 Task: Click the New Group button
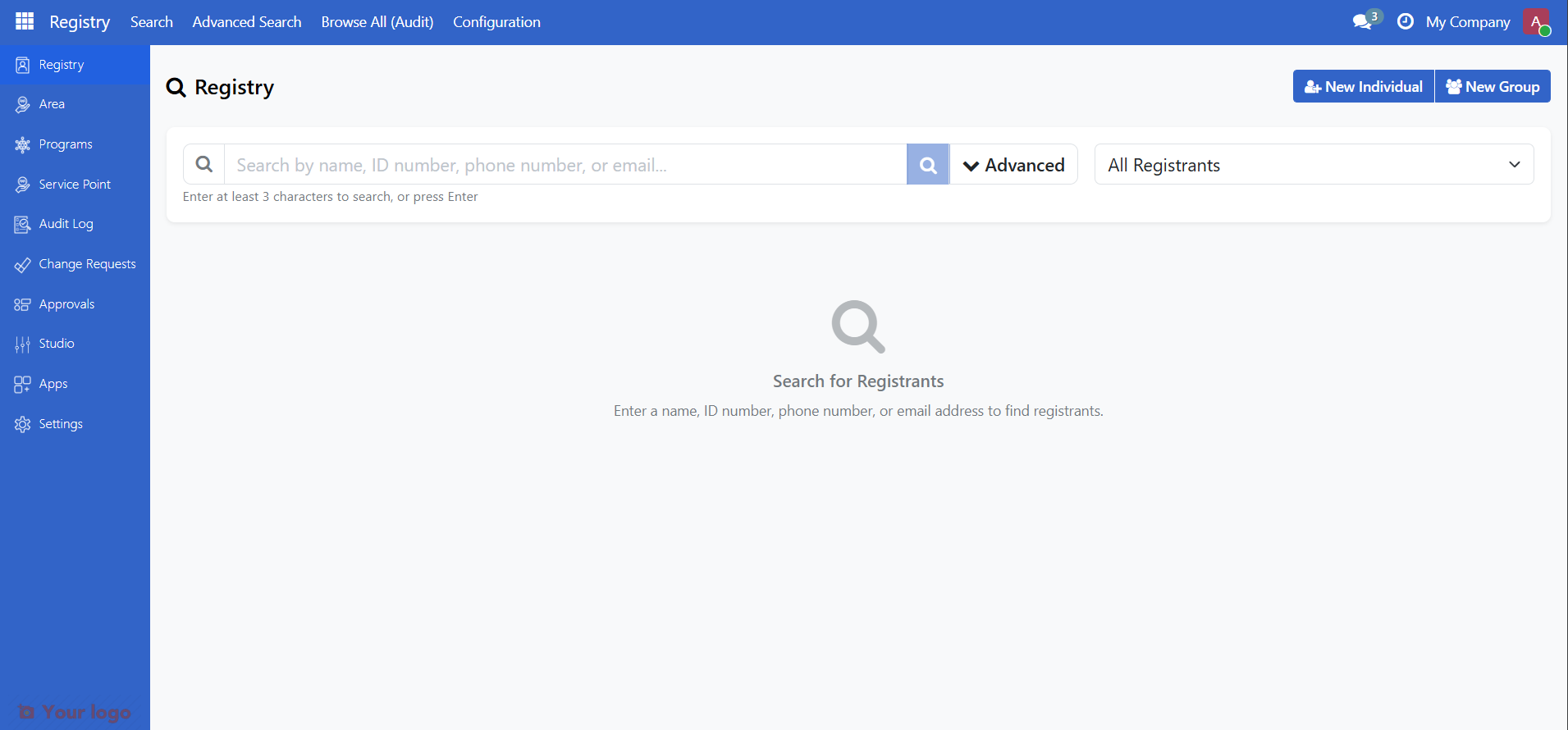[1493, 86]
